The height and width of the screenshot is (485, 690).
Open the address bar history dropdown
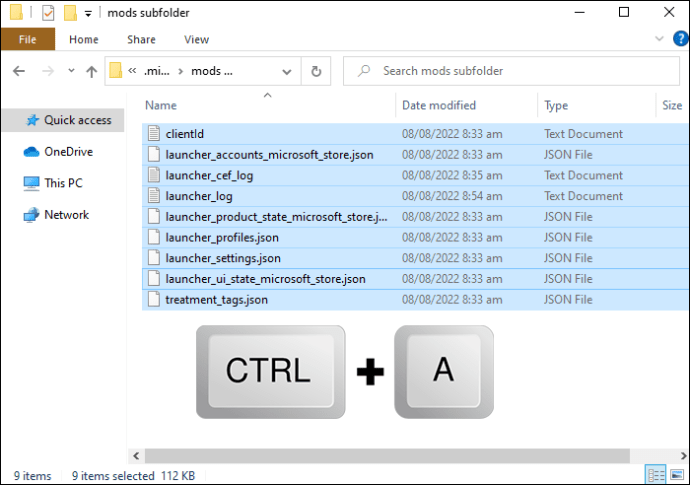tap(287, 71)
